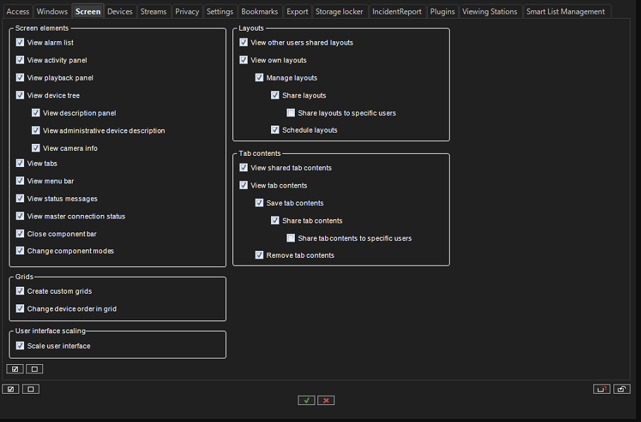Toggle the View tab contents checkbox
Image resolution: width=641 pixels, height=422 pixels.
[244, 185]
